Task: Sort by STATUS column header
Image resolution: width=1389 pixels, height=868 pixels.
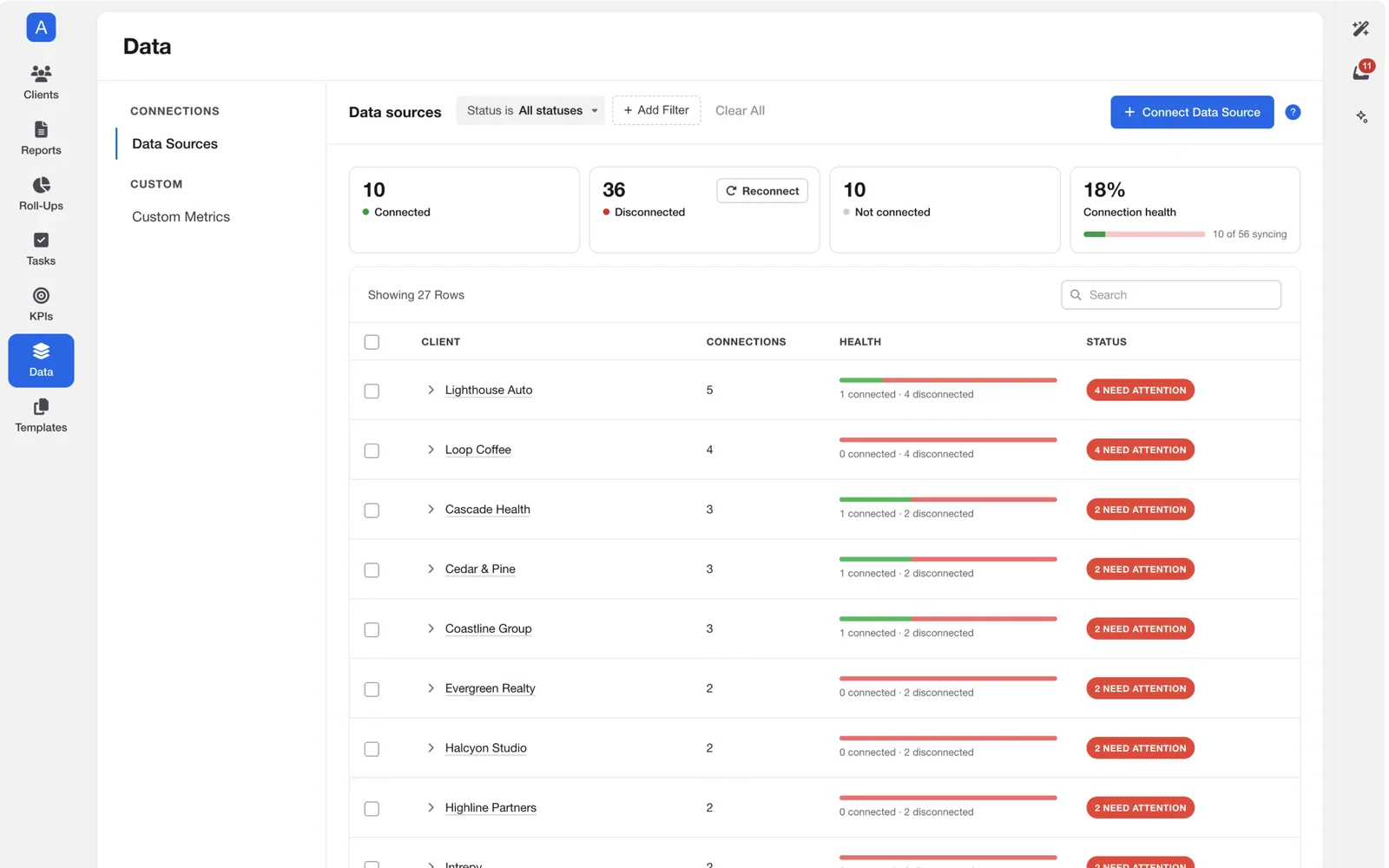Action: point(1106,342)
